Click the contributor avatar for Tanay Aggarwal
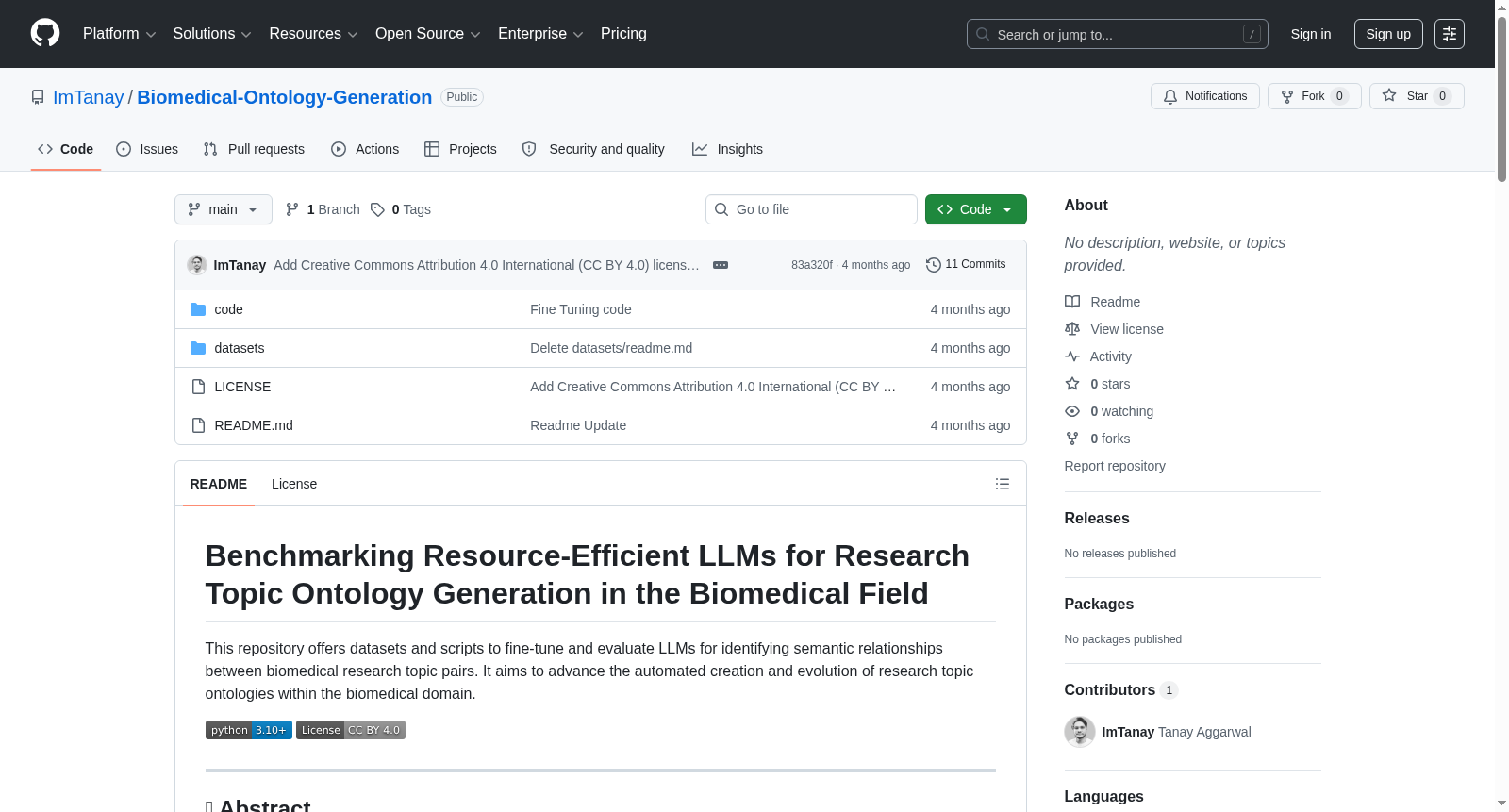 pyautogui.click(x=1080, y=732)
